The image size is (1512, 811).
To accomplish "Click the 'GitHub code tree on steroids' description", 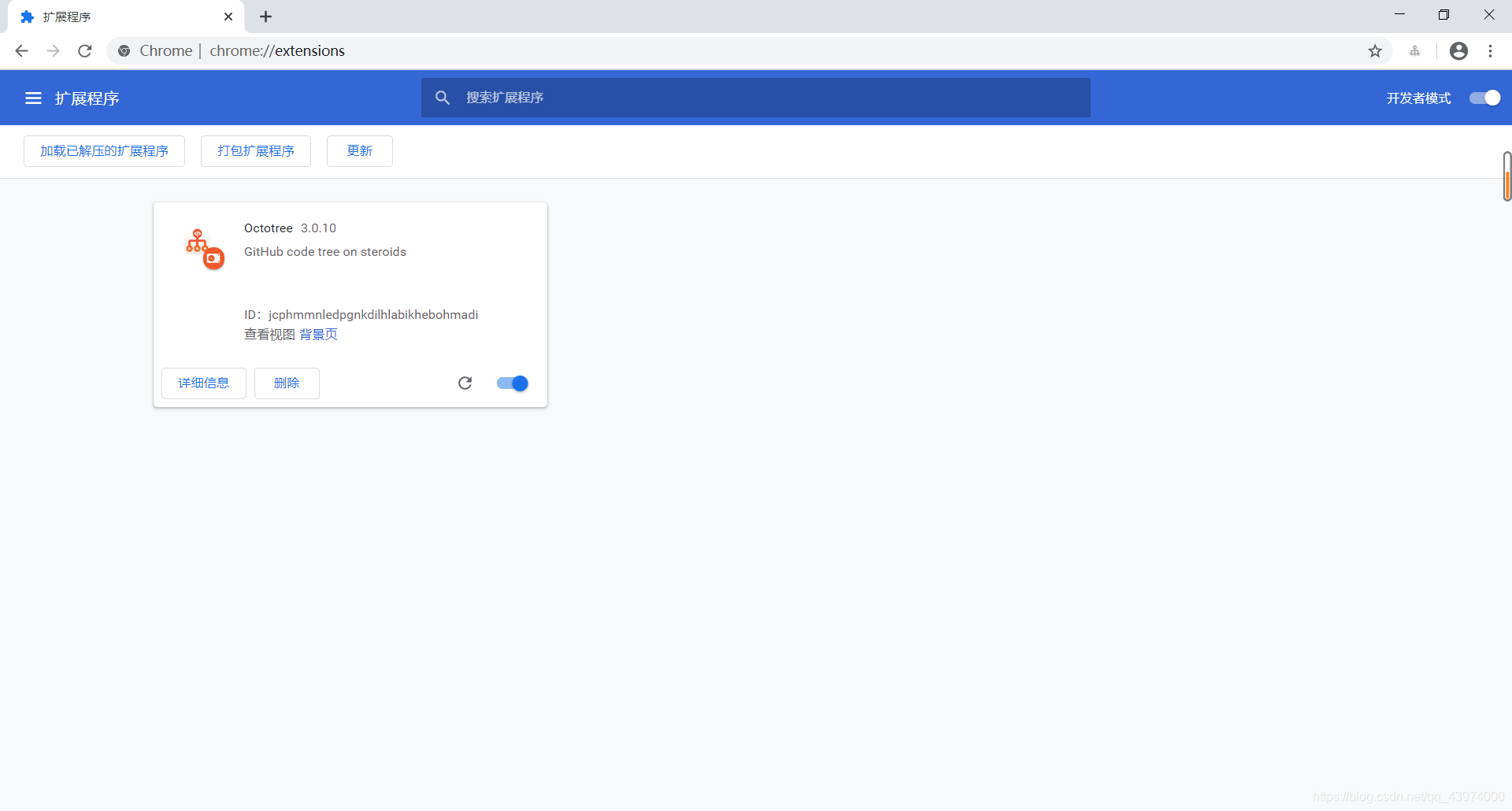I will [325, 252].
